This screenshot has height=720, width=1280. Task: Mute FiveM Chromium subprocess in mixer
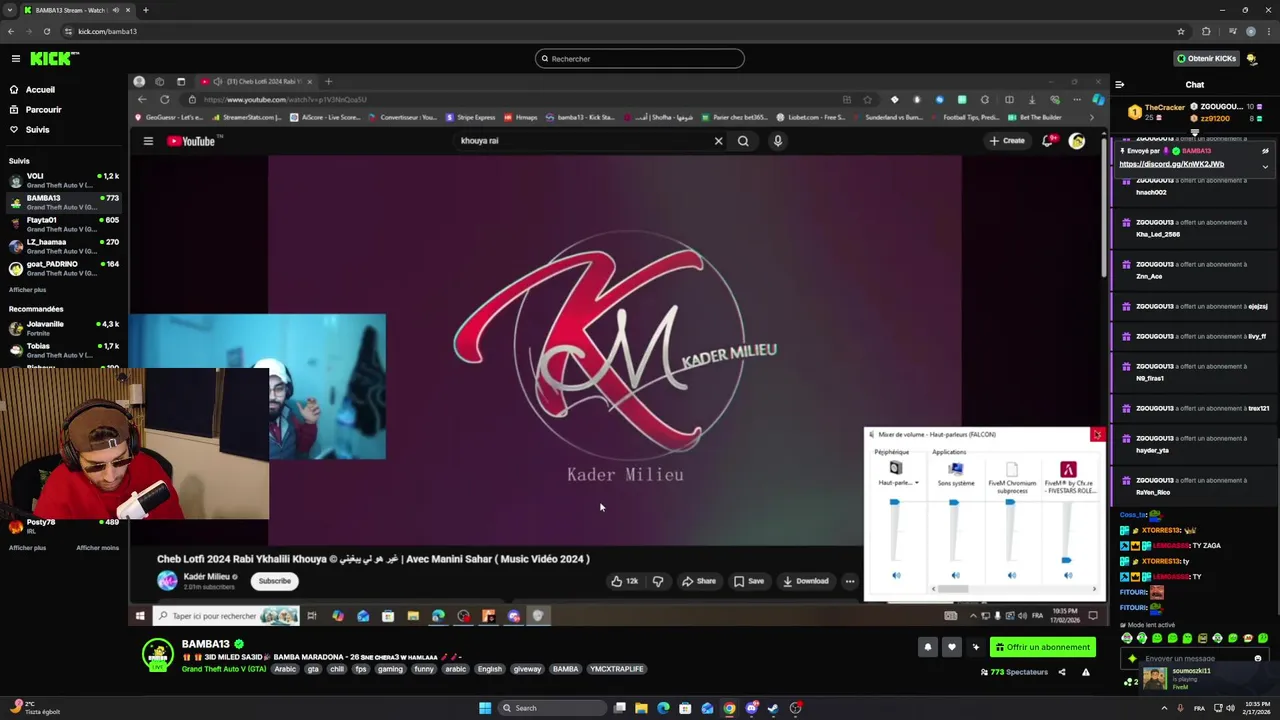[x=1011, y=575]
